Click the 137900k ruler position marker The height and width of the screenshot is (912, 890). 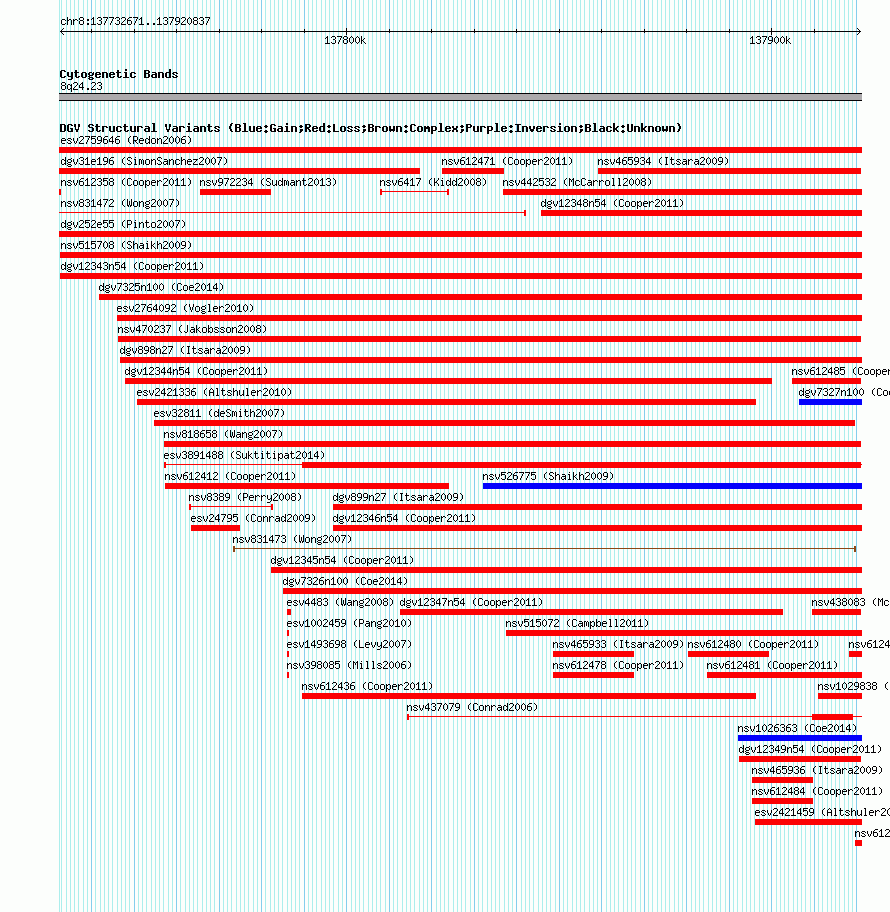coord(770,40)
